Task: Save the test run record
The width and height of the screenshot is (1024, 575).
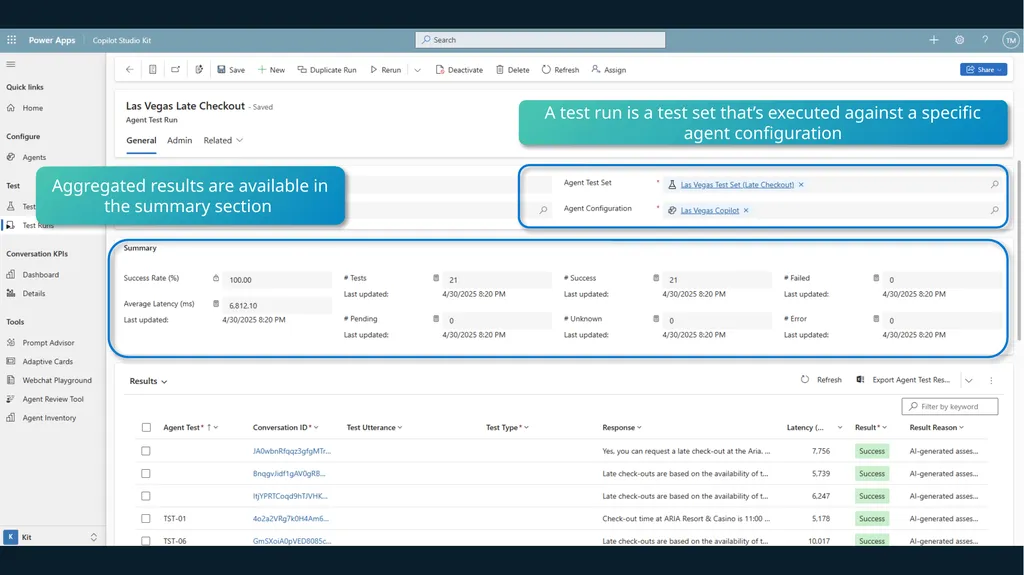Action: pyautogui.click(x=231, y=69)
